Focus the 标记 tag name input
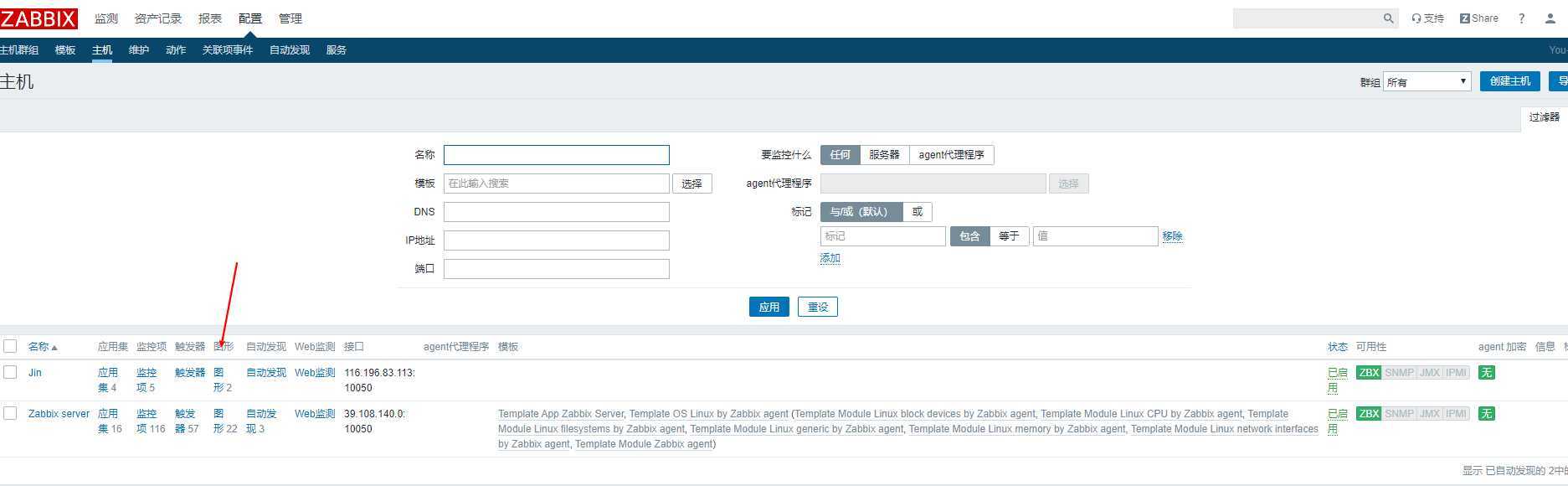Image resolution: width=1568 pixels, height=486 pixels. click(x=883, y=236)
